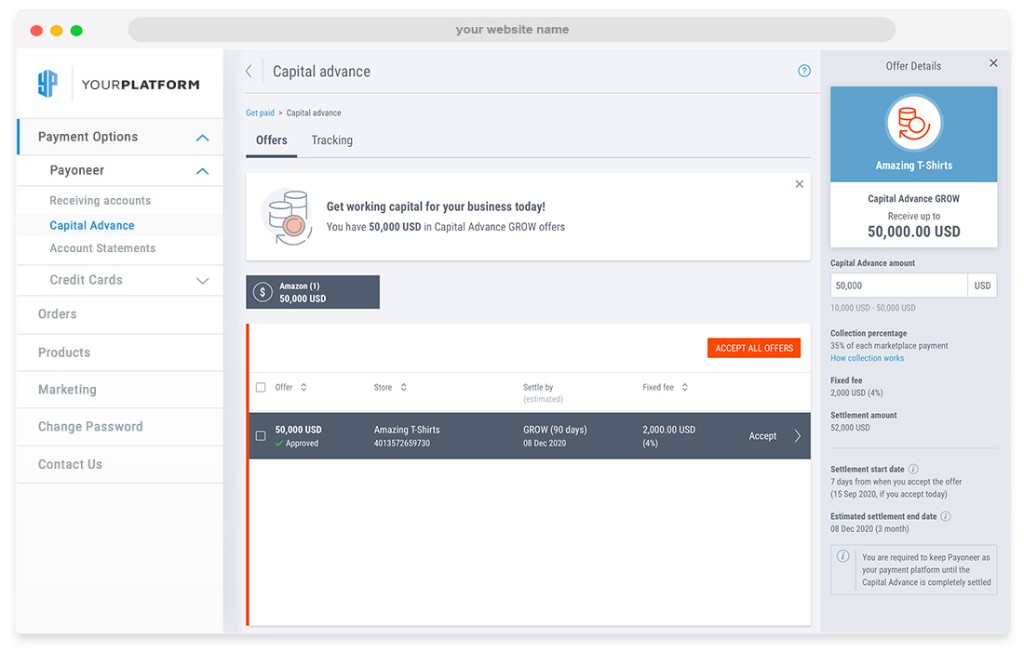Tick the select-all offers checkbox in header
Image resolution: width=1024 pixels, height=651 pixels.
pyautogui.click(x=261, y=387)
